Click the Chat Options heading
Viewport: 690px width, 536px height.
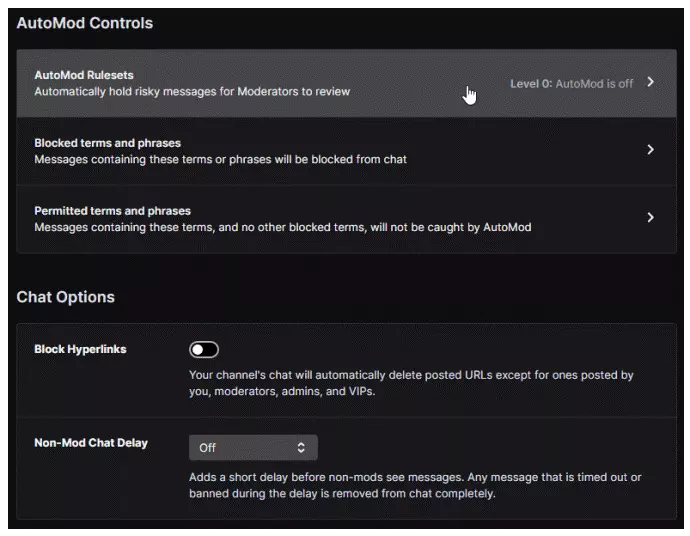pyautogui.click(x=66, y=297)
